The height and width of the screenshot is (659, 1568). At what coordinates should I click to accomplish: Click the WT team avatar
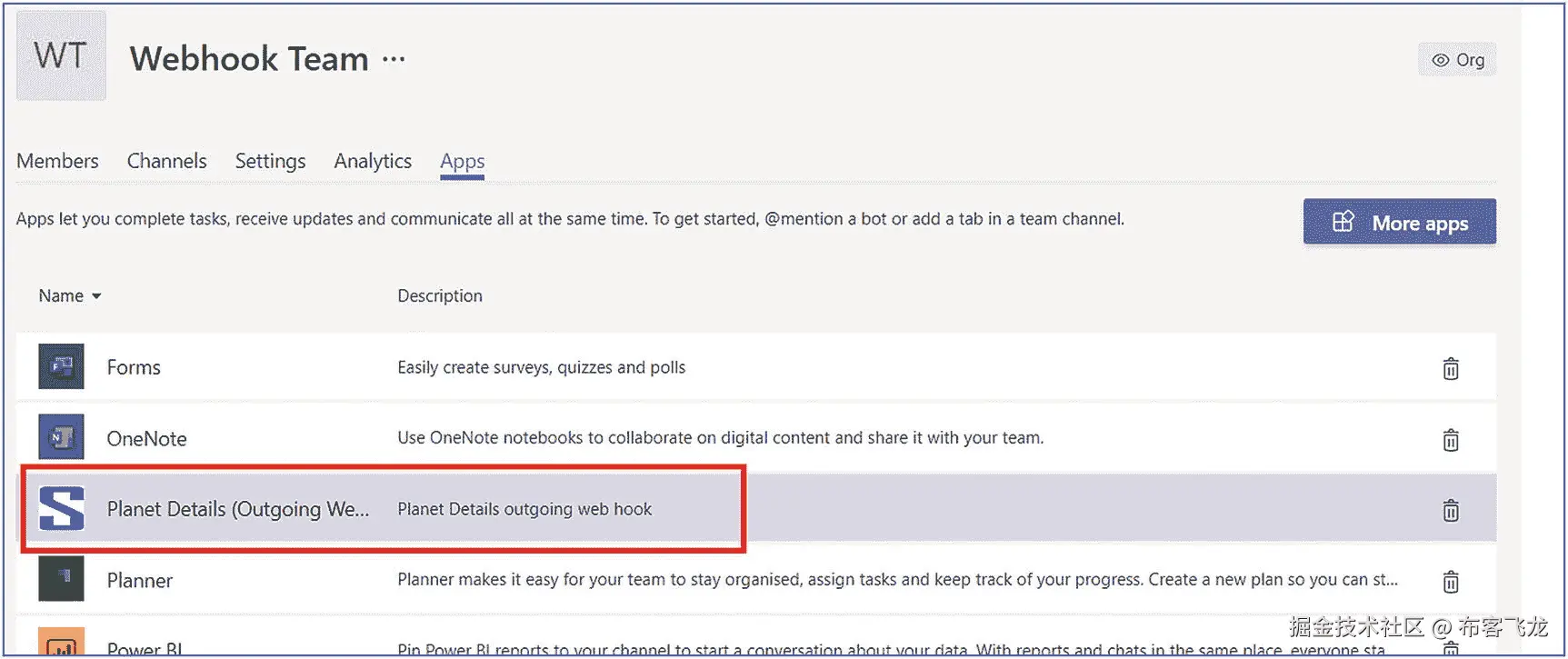point(61,55)
